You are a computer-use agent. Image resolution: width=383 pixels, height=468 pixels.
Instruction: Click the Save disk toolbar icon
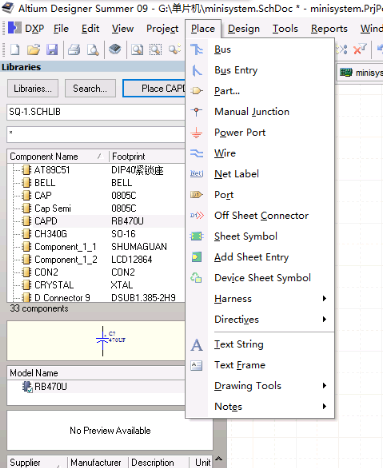[52, 50]
